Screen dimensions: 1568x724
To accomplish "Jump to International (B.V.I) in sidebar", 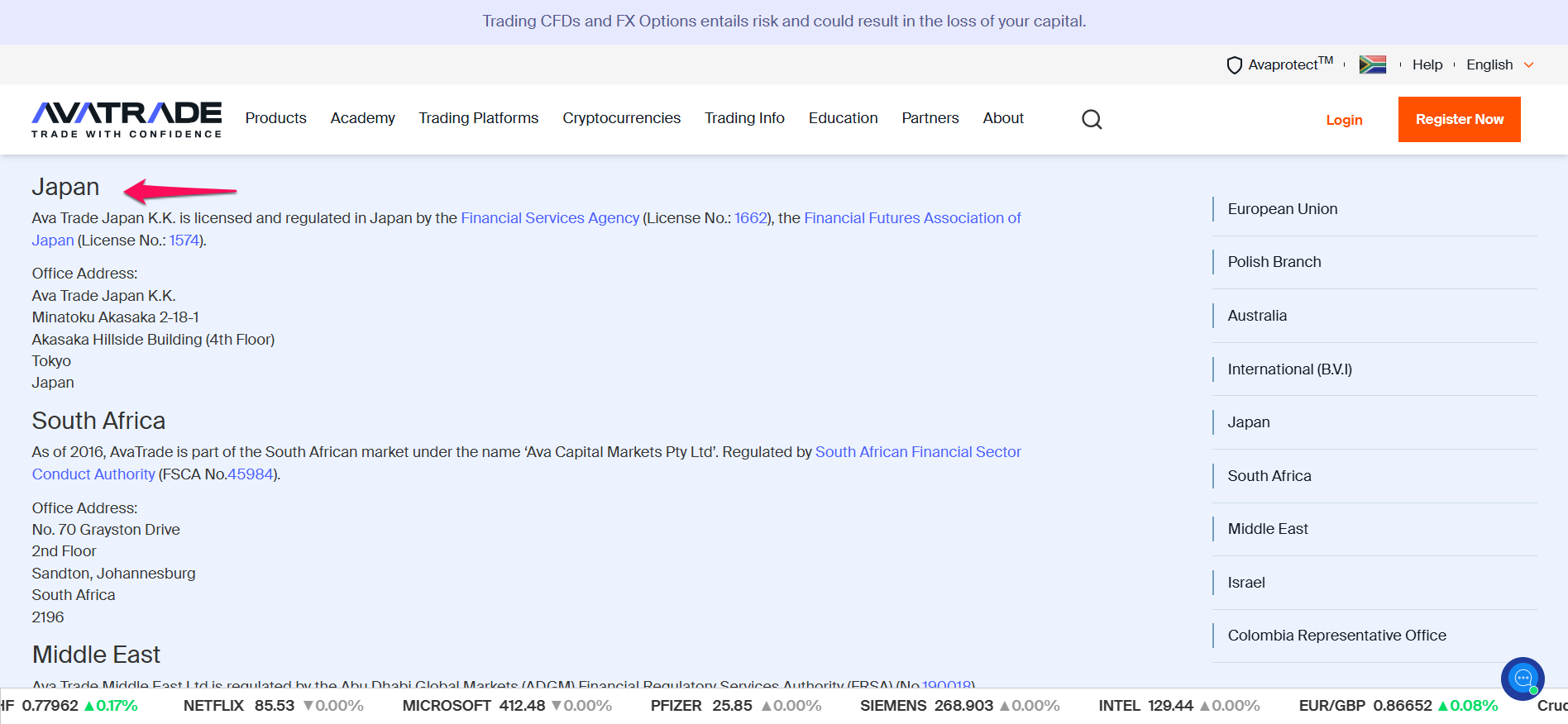I will point(1289,369).
